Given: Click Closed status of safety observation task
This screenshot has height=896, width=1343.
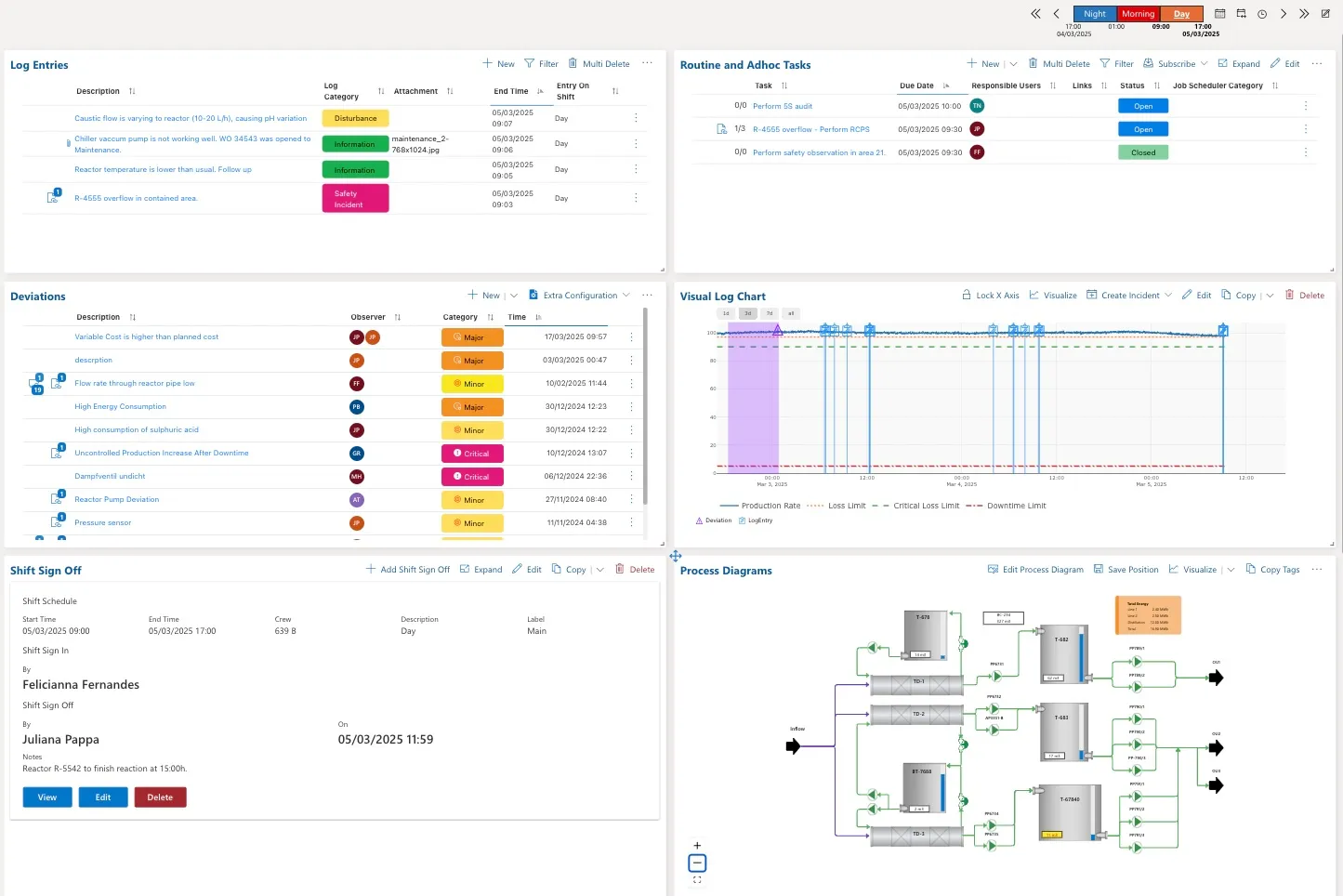Looking at the screenshot, I should [1143, 152].
